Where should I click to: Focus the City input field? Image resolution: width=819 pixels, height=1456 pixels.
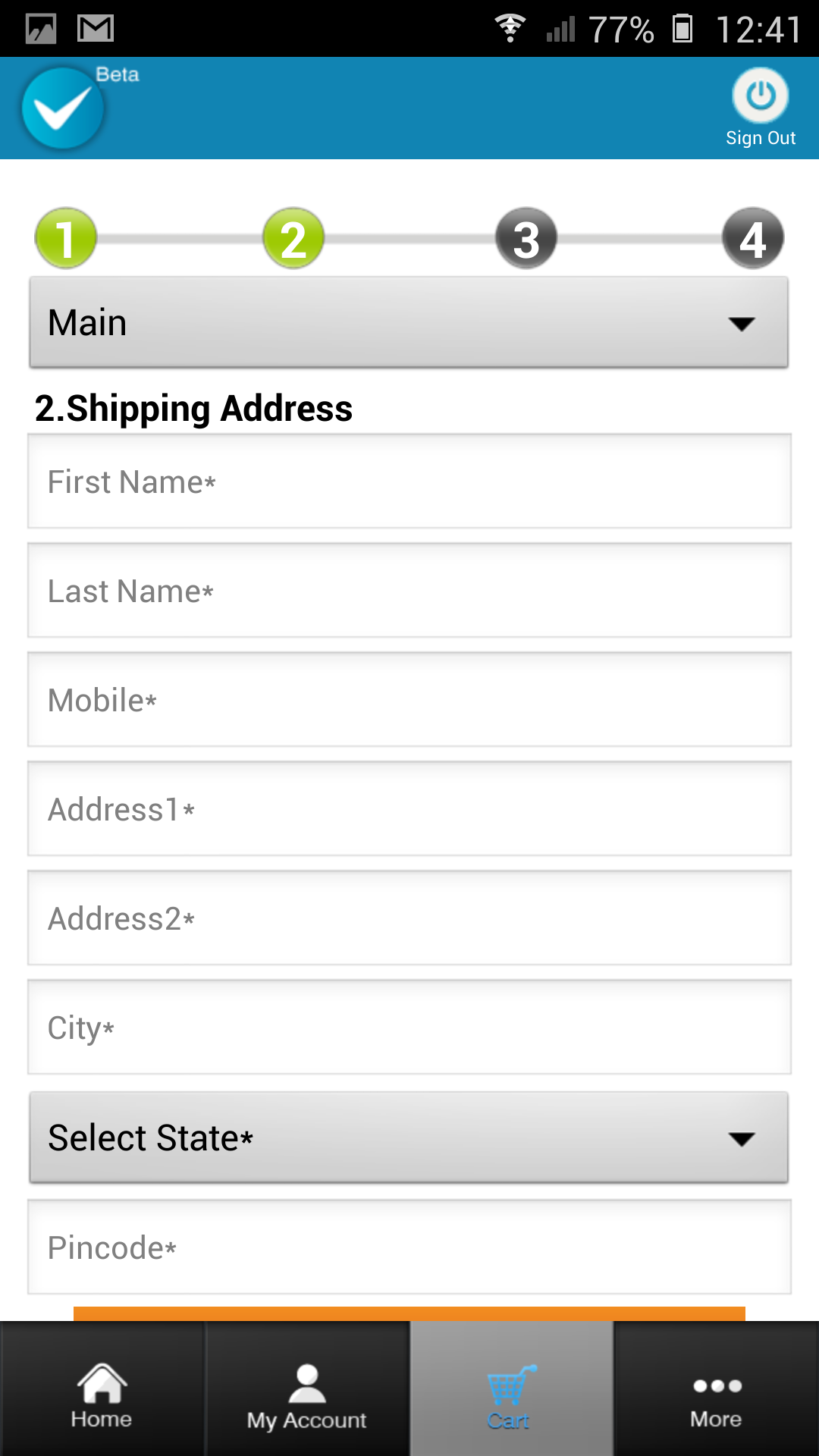pyautogui.click(x=409, y=1028)
